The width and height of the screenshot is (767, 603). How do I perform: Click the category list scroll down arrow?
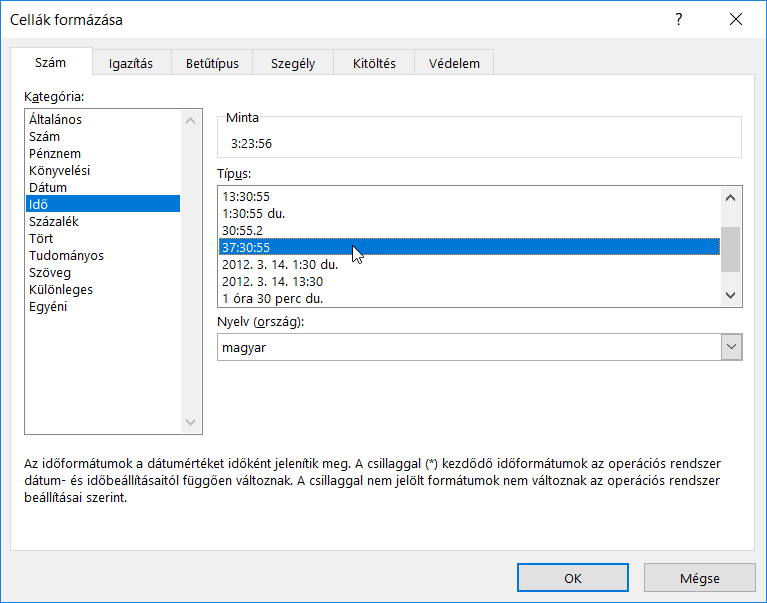click(x=192, y=424)
